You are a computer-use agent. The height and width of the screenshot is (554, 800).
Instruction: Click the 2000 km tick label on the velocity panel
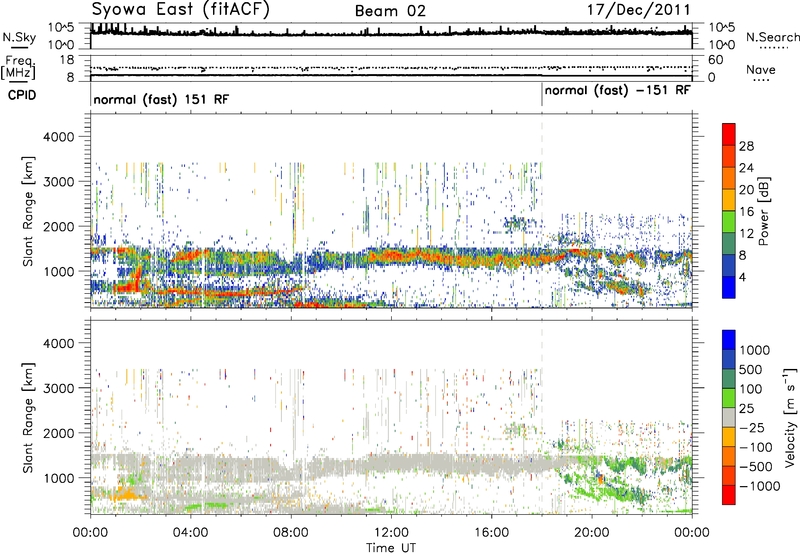(59, 433)
